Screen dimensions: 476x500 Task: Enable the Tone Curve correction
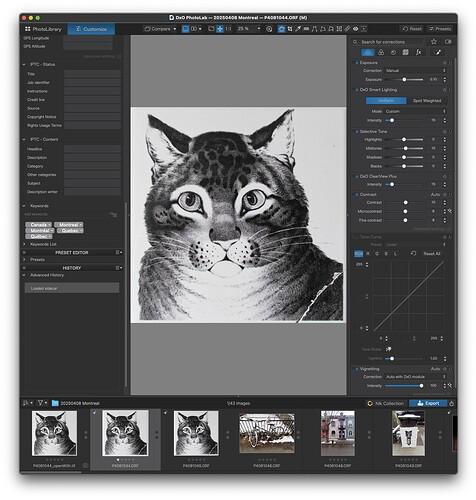point(356,237)
